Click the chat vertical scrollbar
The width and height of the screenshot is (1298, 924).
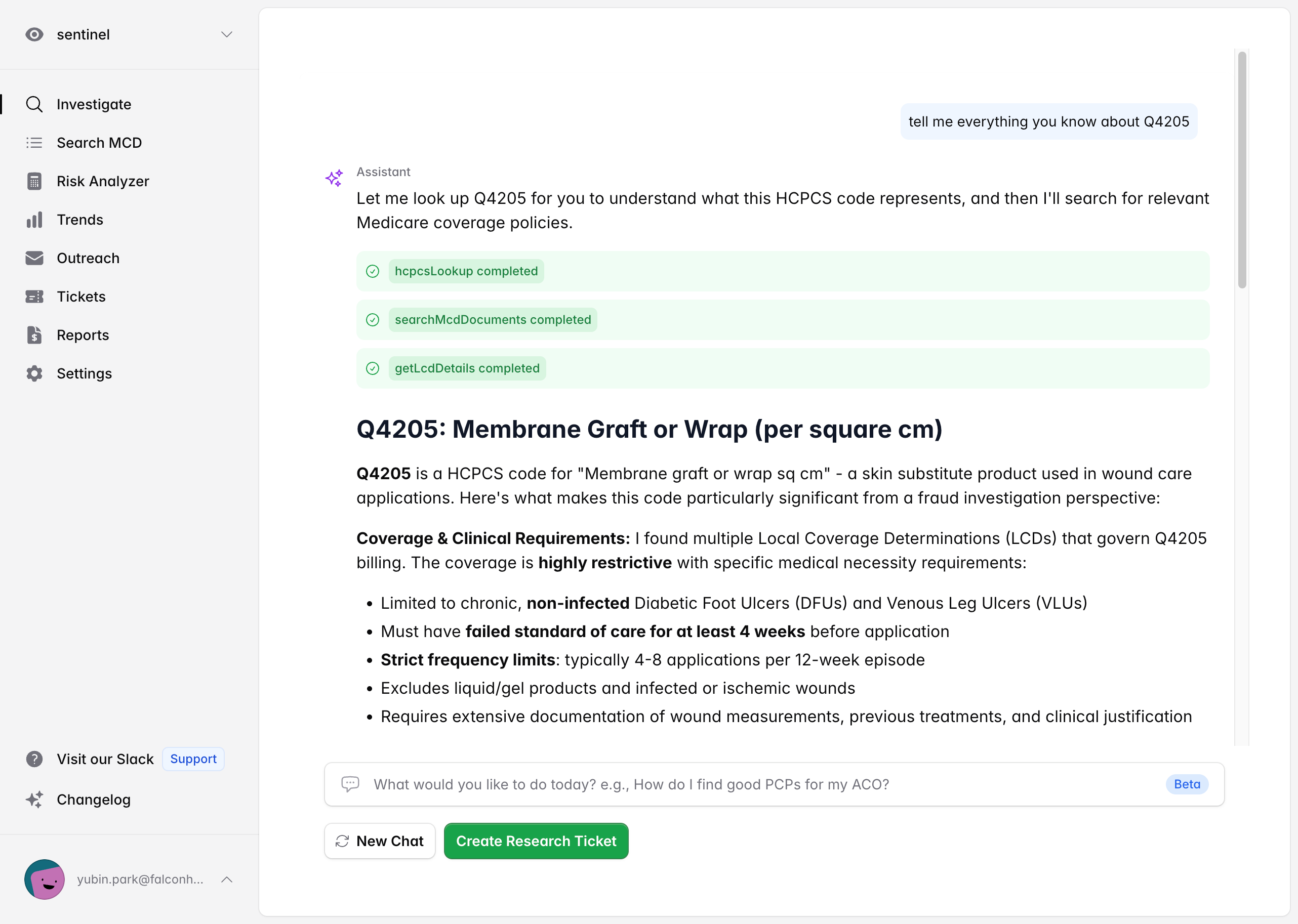pyautogui.click(x=1242, y=171)
